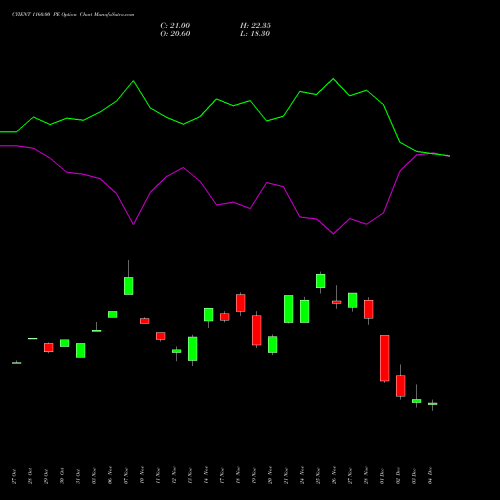Viewport: 500px width, 500px height.
Task: Click the '20 Nov' date axis label
Action: [270, 475]
